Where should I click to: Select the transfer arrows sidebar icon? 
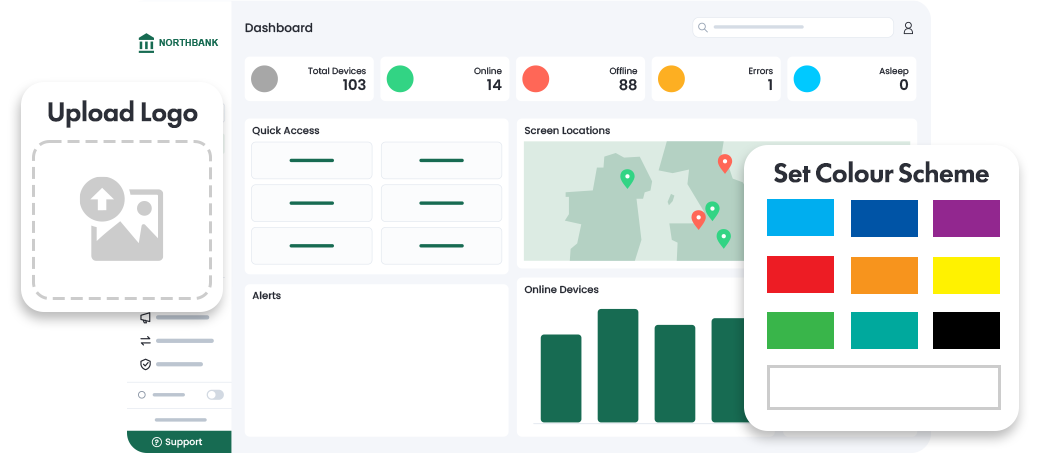(x=145, y=341)
